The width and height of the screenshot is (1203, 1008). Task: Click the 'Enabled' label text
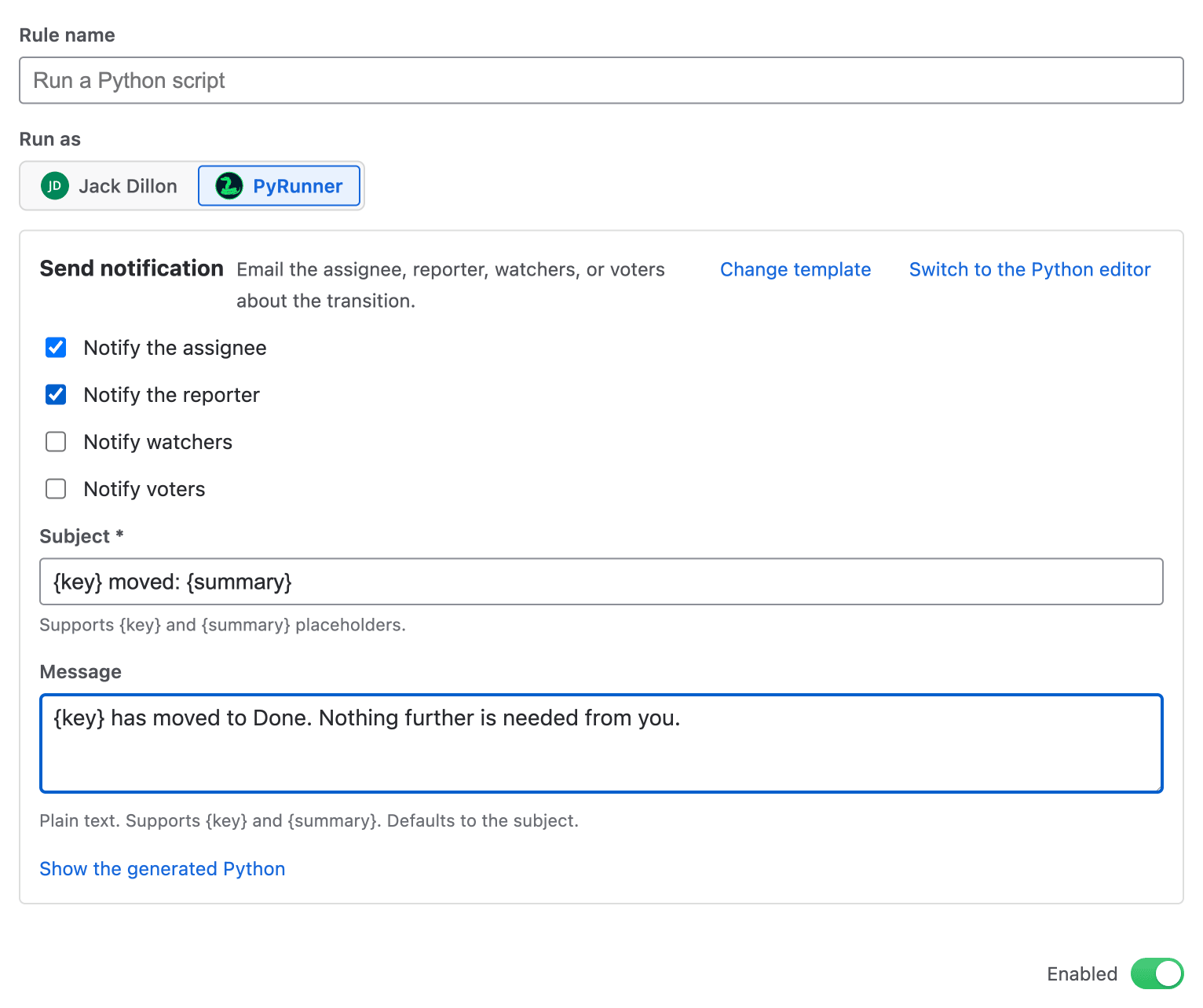click(x=1082, y=974)
